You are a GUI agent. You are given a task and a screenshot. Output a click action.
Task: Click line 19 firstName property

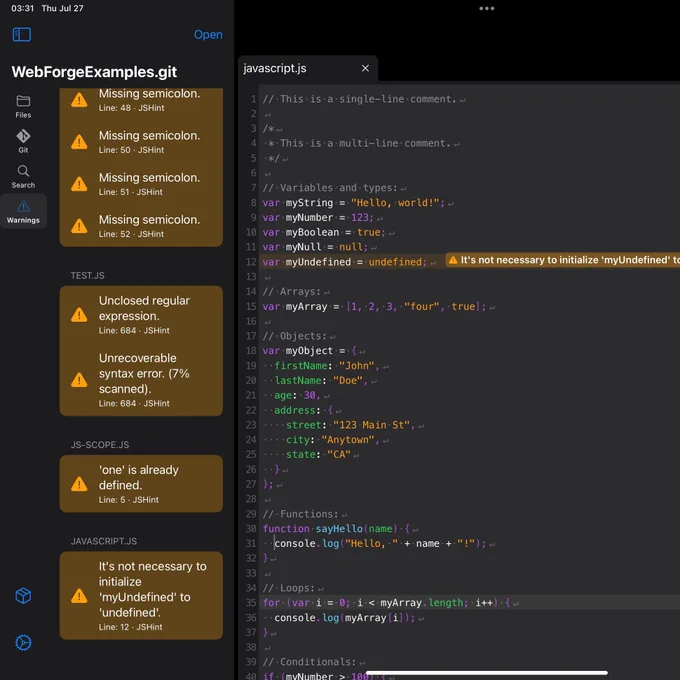[327, 366]
